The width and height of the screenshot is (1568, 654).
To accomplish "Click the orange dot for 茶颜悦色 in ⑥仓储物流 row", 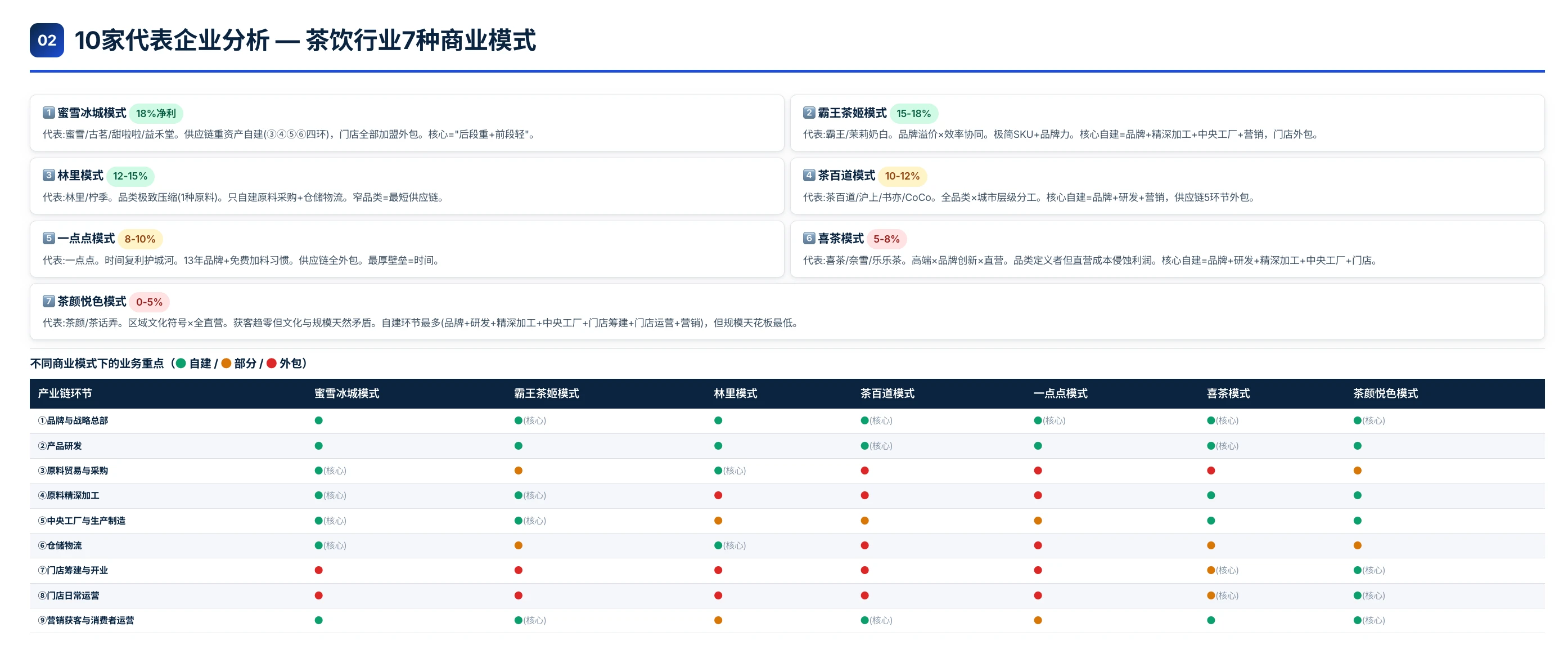I will (1358, 545).
